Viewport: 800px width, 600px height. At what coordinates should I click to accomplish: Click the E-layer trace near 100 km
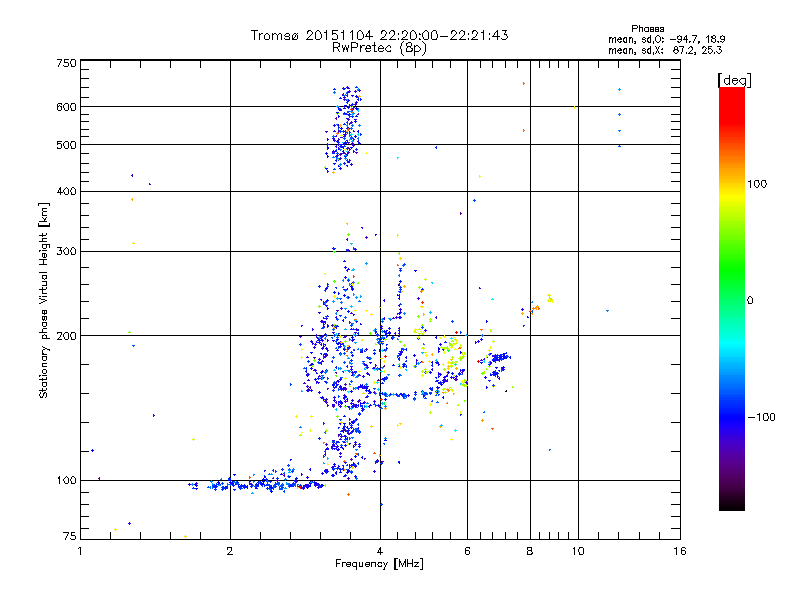pos(258,484)
